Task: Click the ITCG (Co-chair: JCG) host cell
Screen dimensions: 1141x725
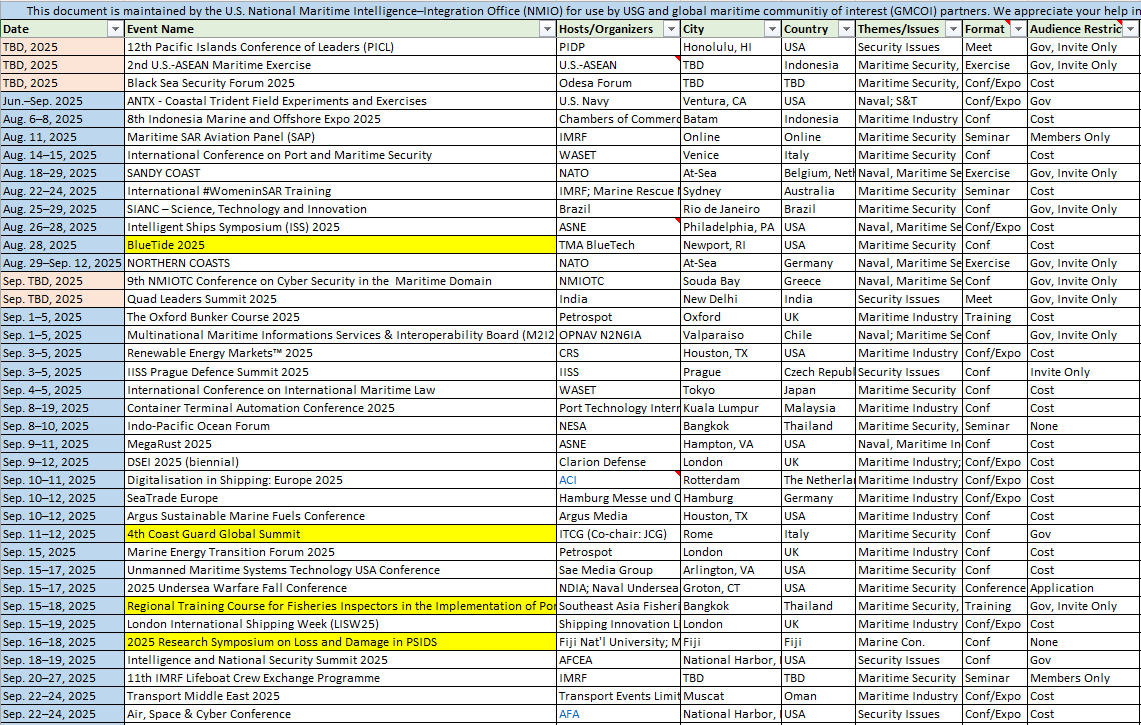Action: tap(619, 534)
